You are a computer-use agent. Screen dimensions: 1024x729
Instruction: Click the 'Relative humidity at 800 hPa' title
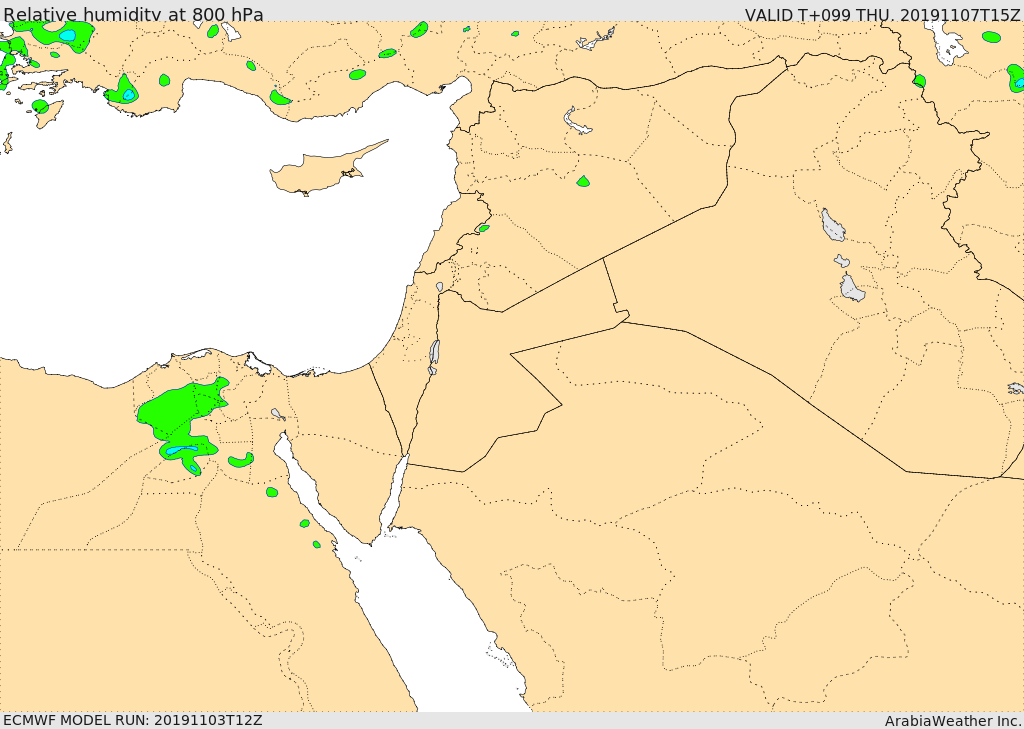[134, 14]
